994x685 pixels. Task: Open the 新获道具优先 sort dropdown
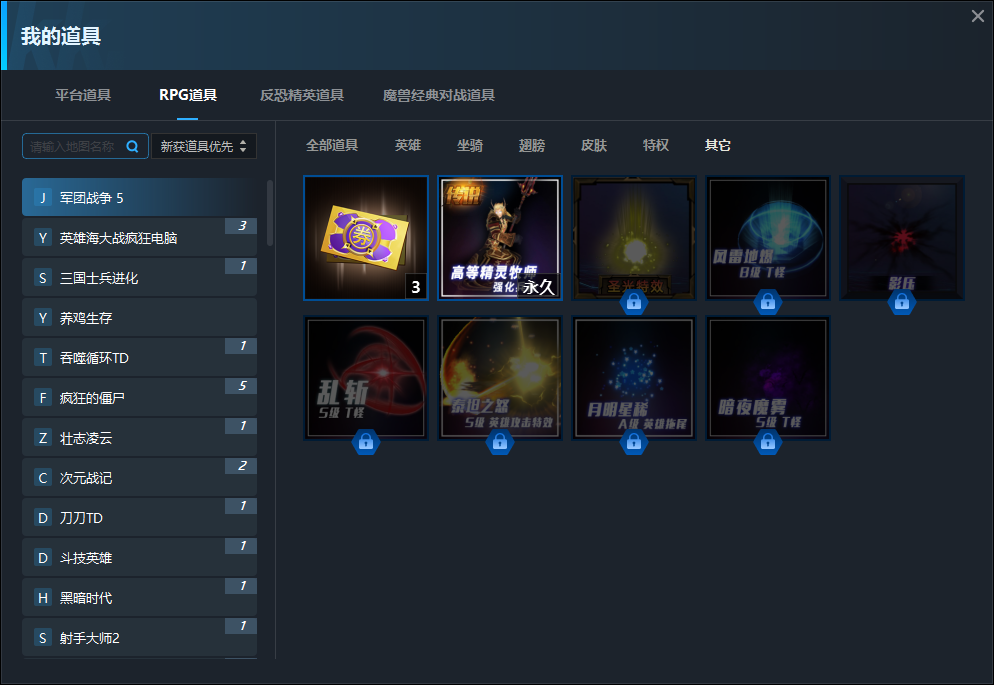click(x=204, y=146)
